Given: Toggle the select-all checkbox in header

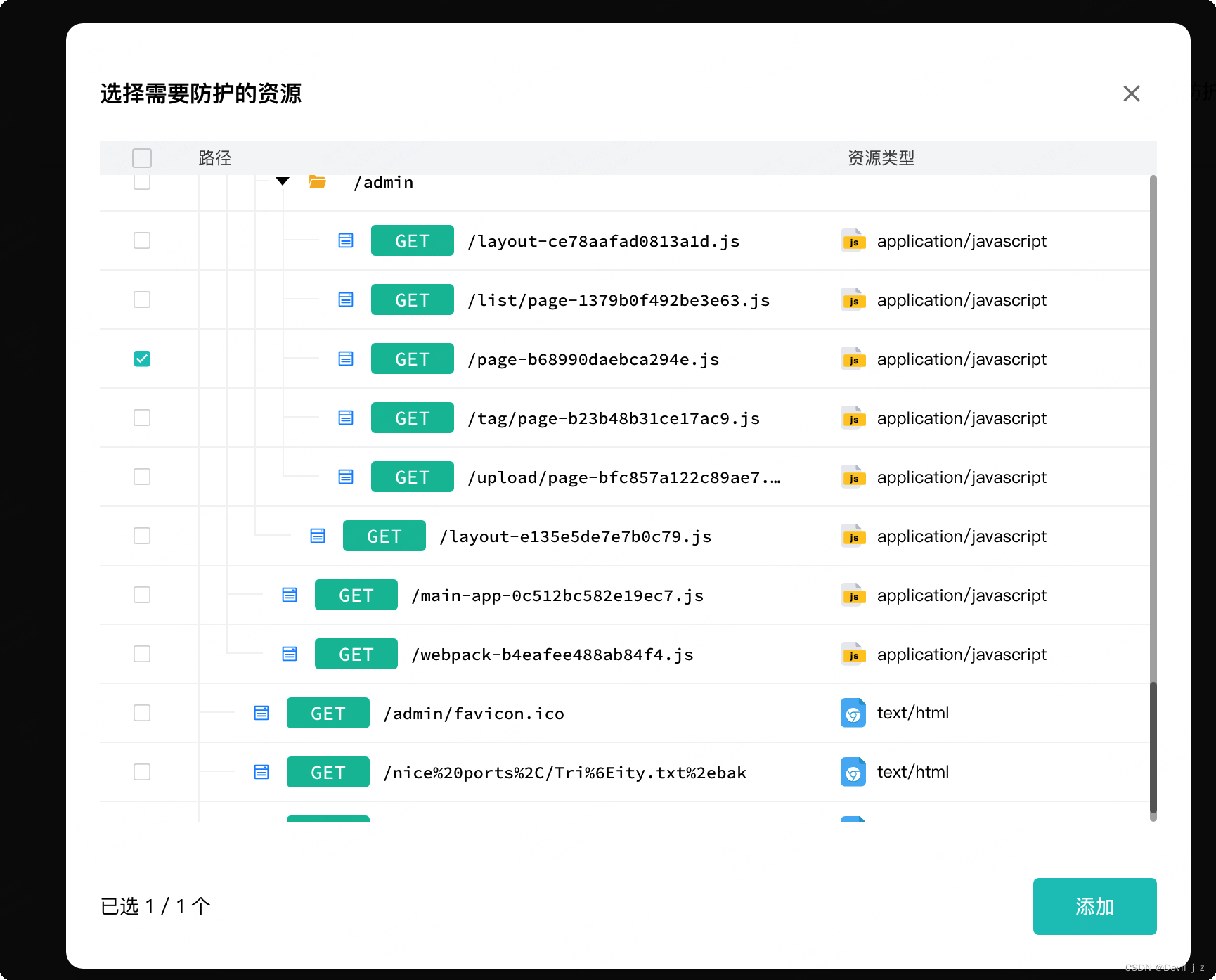Looking at the screenshot, I should (x=142, y=158).
